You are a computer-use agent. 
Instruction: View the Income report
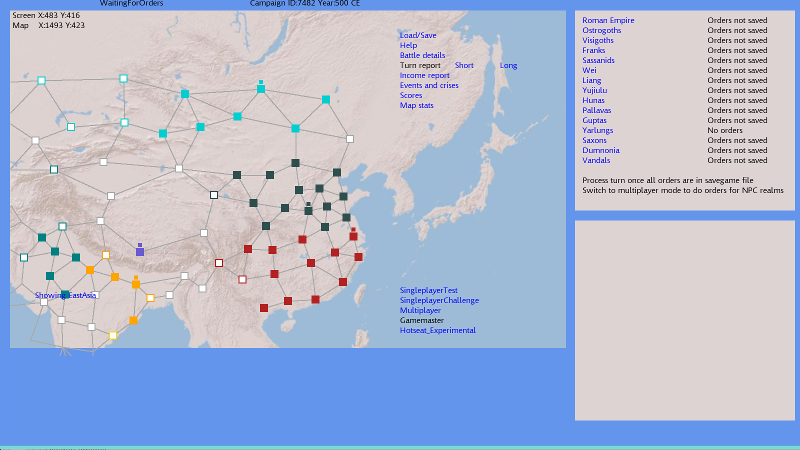point(424,75)
